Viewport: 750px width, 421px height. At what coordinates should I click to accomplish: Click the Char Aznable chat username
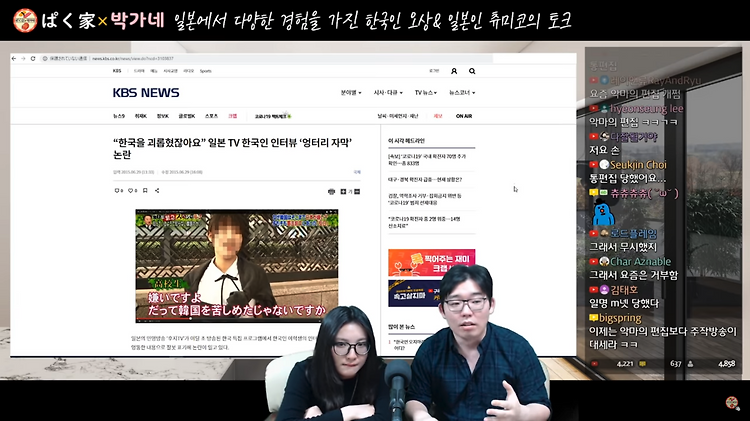point(640,262)
